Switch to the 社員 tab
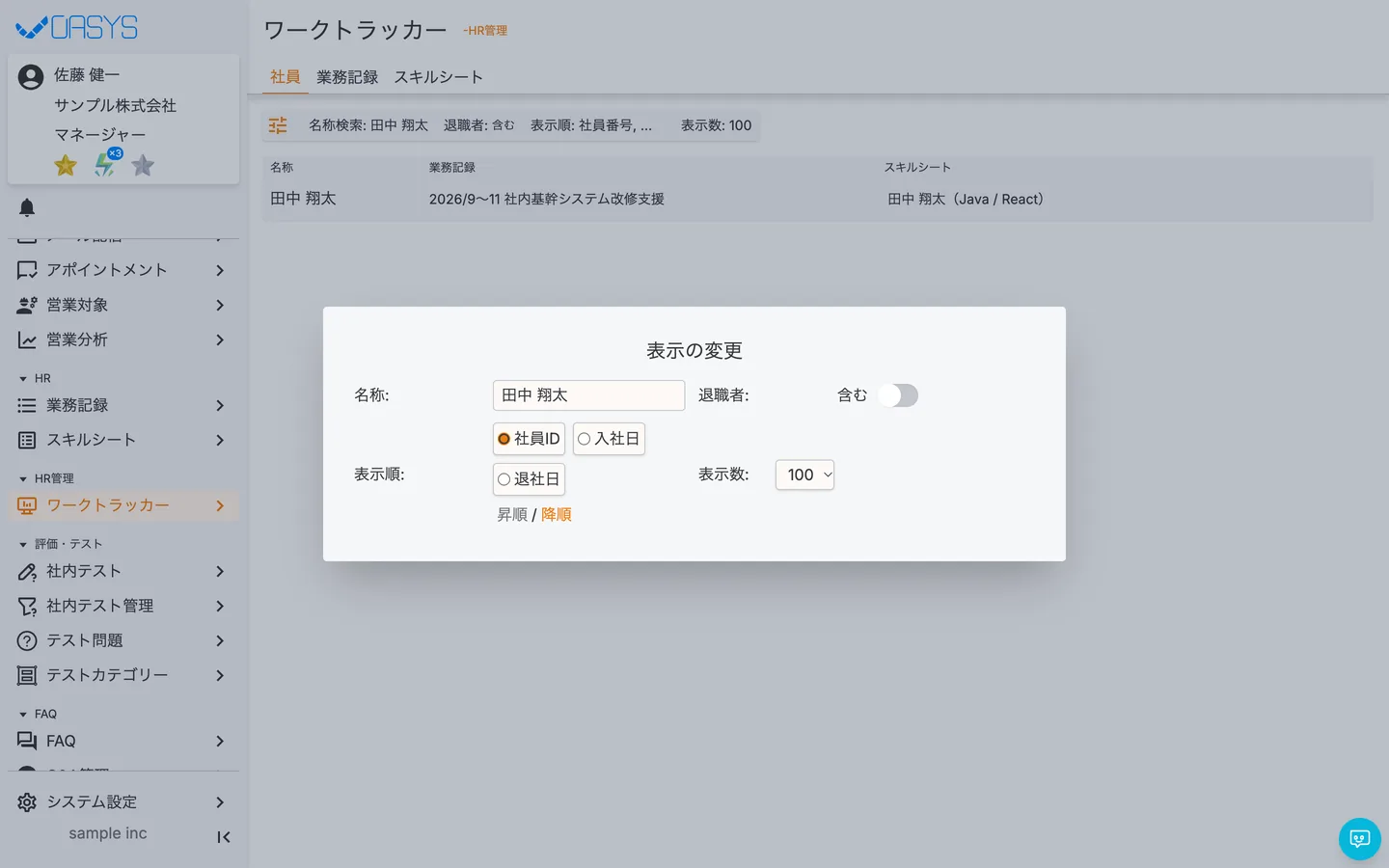The image size is (1389, 868). coord(286,77)
